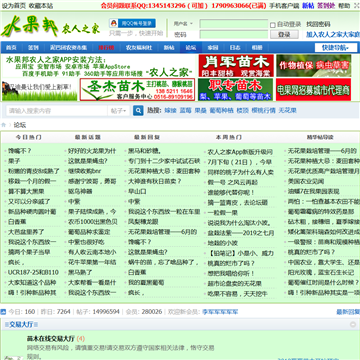
Task: Open 农友福利社 in the navigation bar
Action: point(139,48)
